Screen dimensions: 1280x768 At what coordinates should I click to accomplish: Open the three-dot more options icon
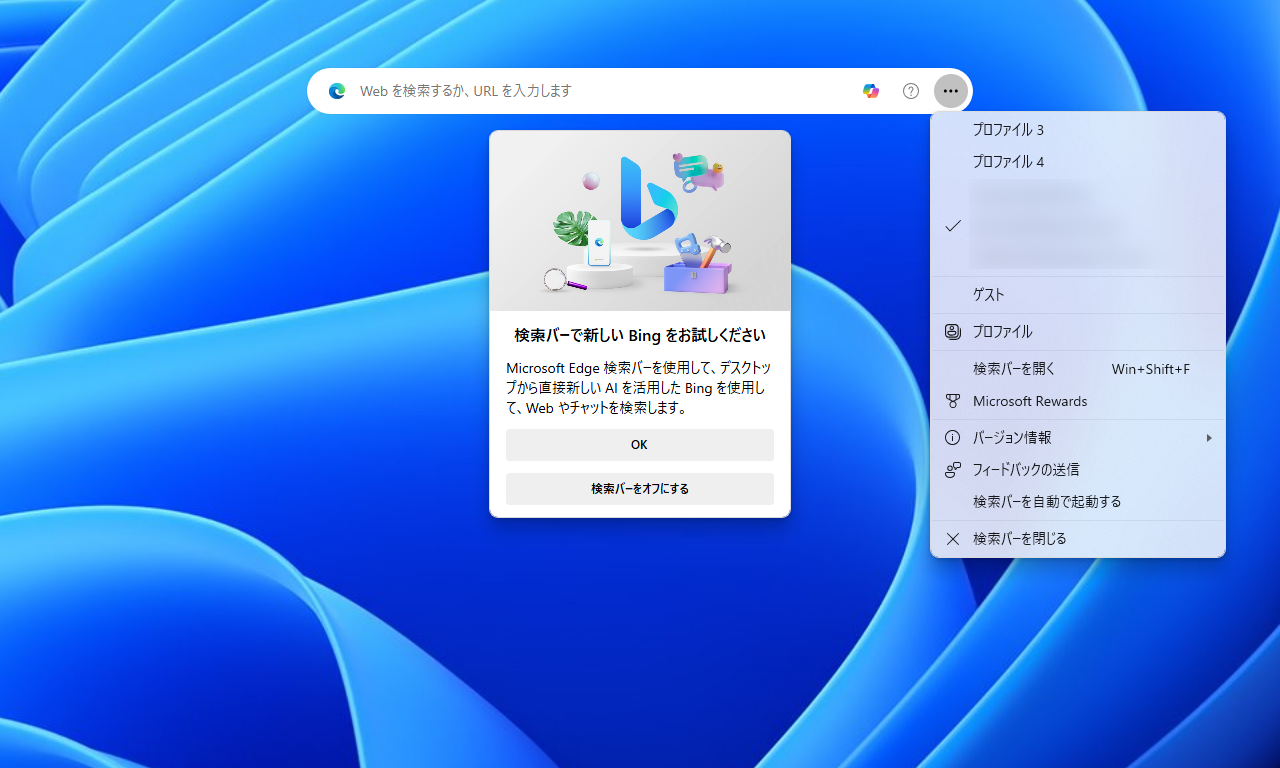tap(950, 91)
